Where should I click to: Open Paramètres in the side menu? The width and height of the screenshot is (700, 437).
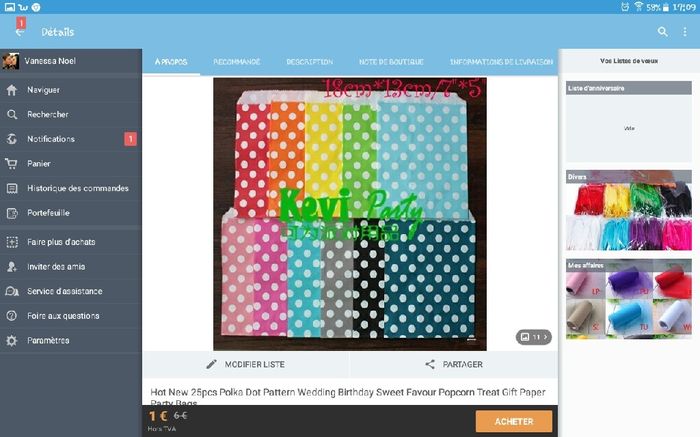(71, 341)
